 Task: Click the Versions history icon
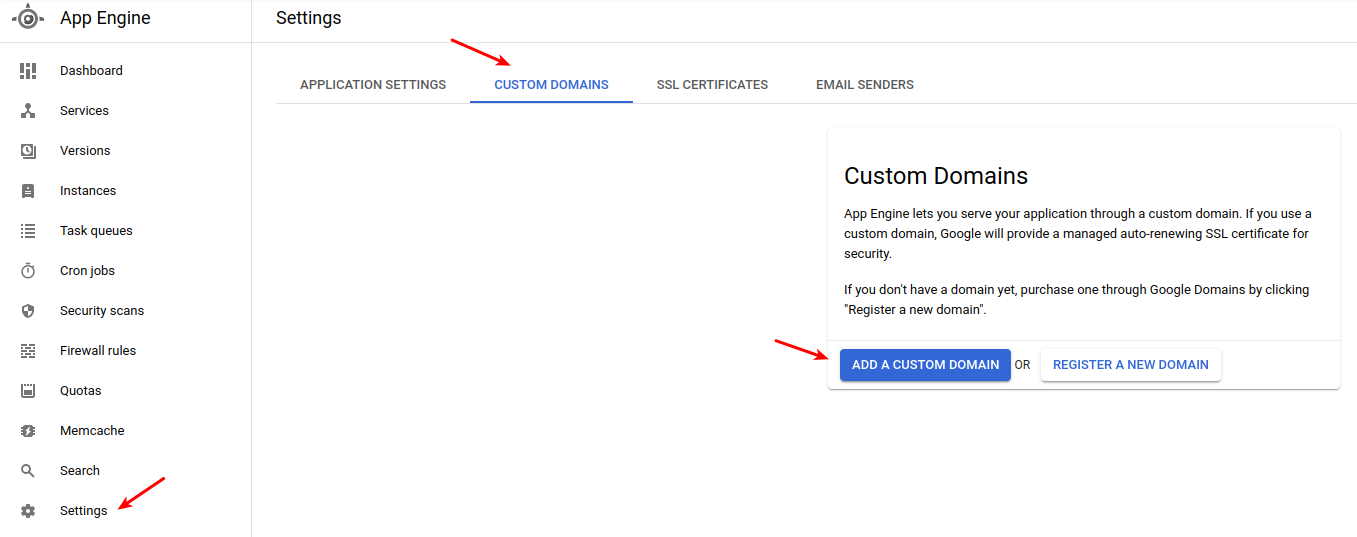[28, 151]
